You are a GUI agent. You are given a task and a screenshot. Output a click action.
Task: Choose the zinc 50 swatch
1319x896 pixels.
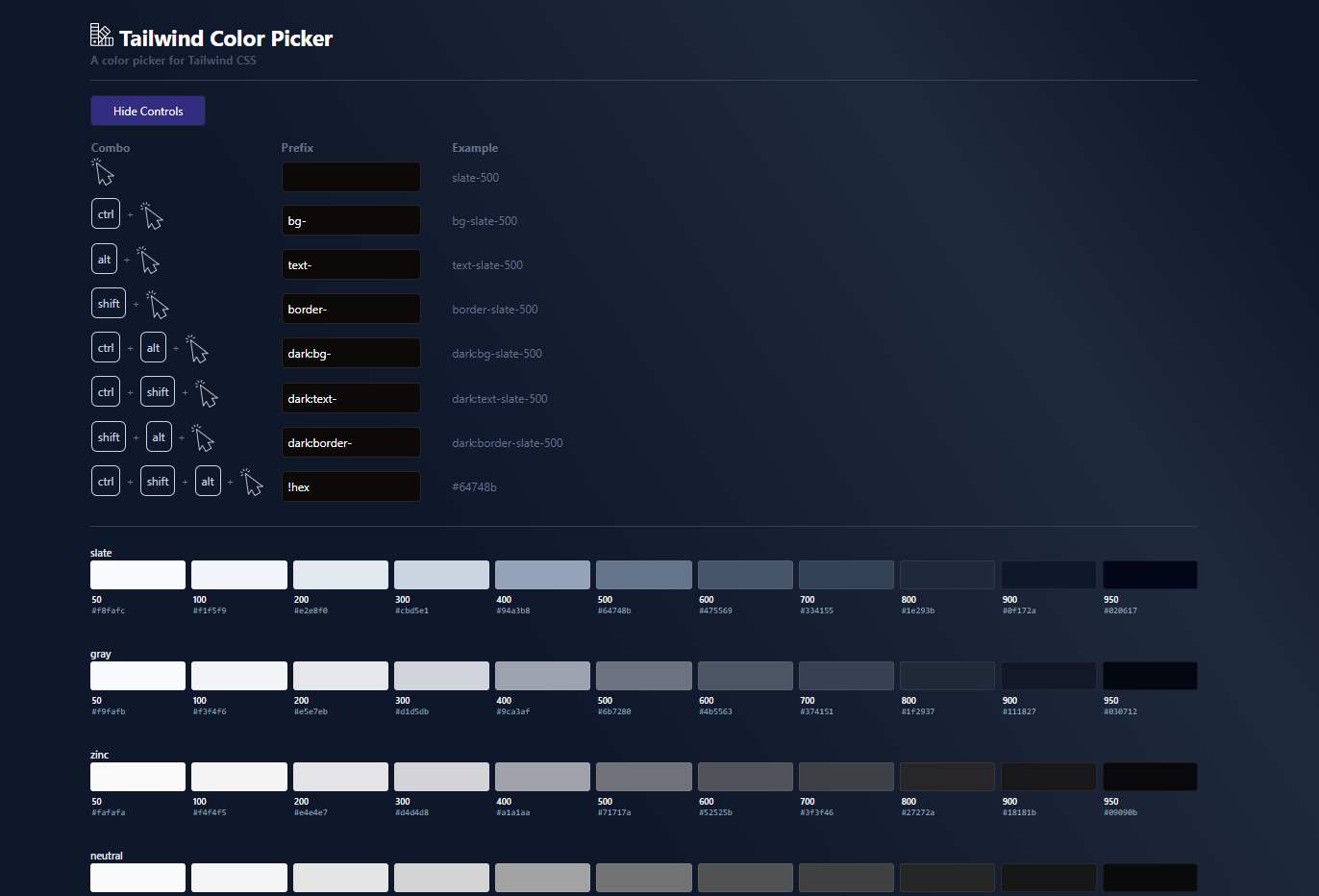(137, 777)
